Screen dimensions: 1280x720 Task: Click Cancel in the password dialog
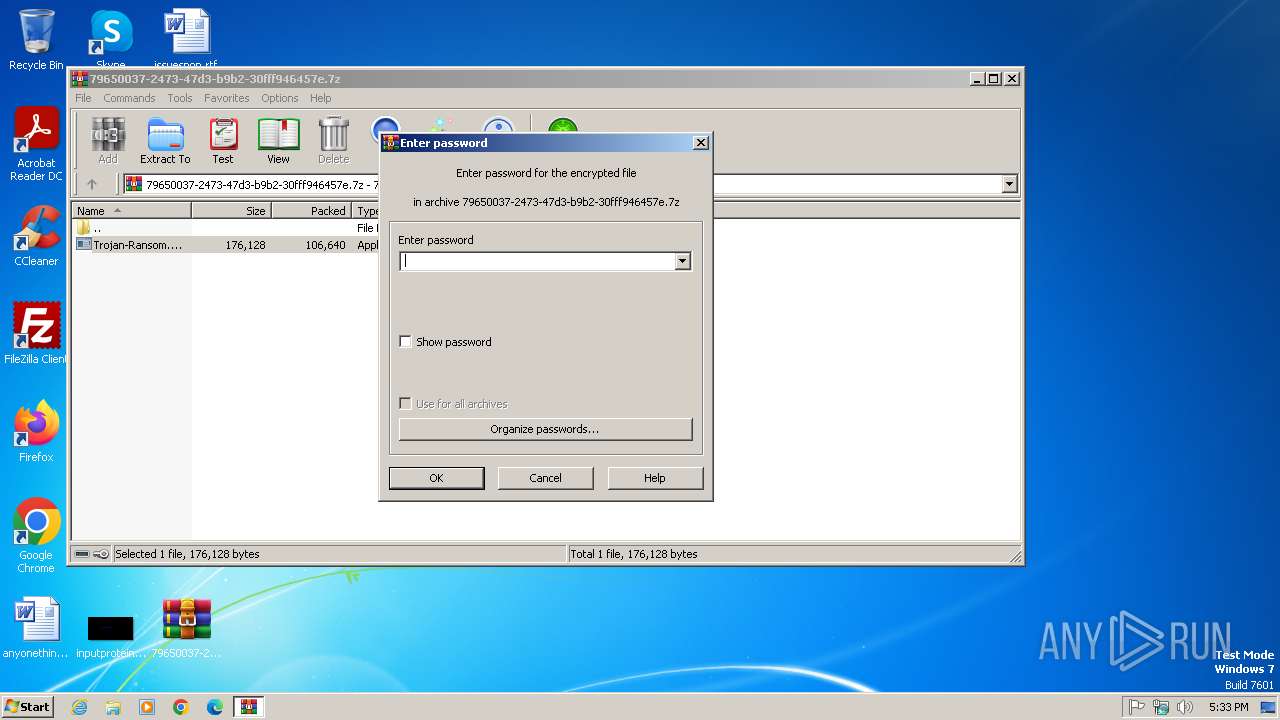545,478
